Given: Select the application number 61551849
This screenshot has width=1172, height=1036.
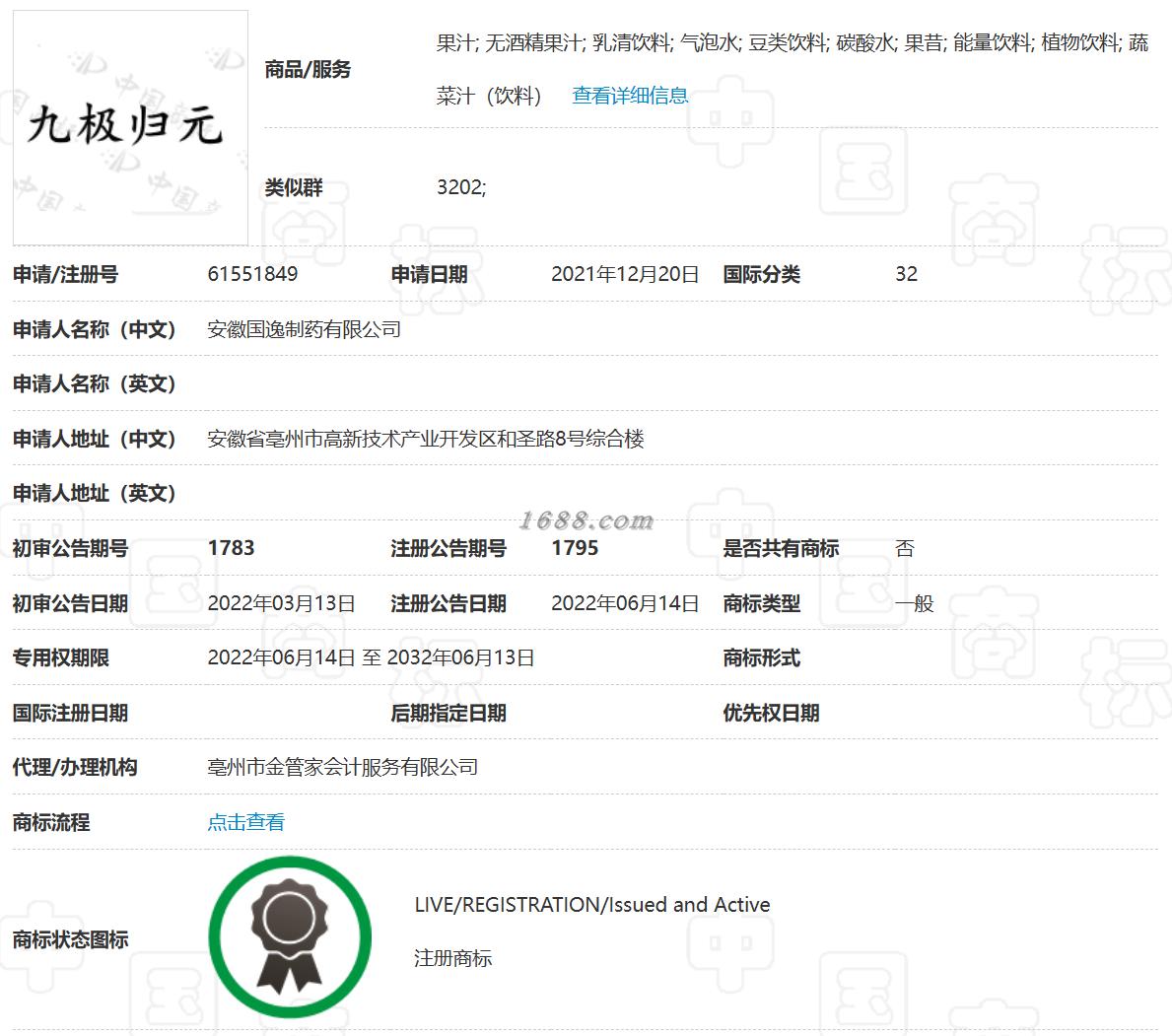Looking at the screenshot, I should coord(252,274).
